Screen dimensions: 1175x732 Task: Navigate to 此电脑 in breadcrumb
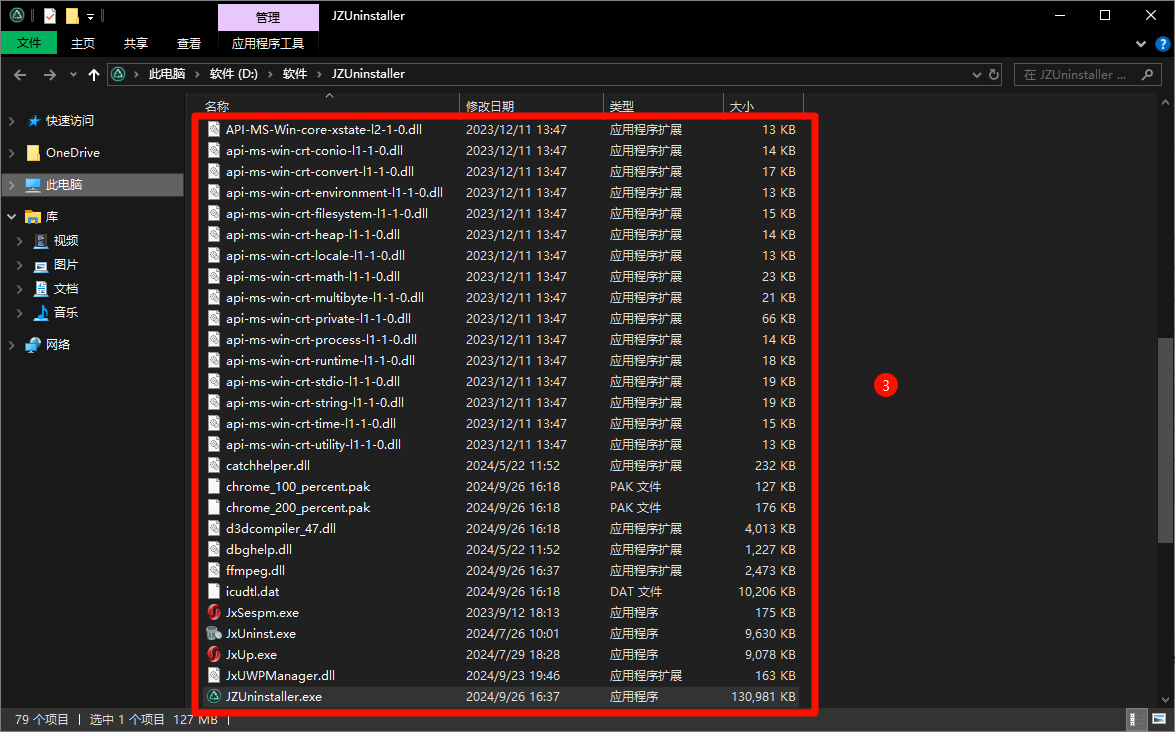coord(167,73)
